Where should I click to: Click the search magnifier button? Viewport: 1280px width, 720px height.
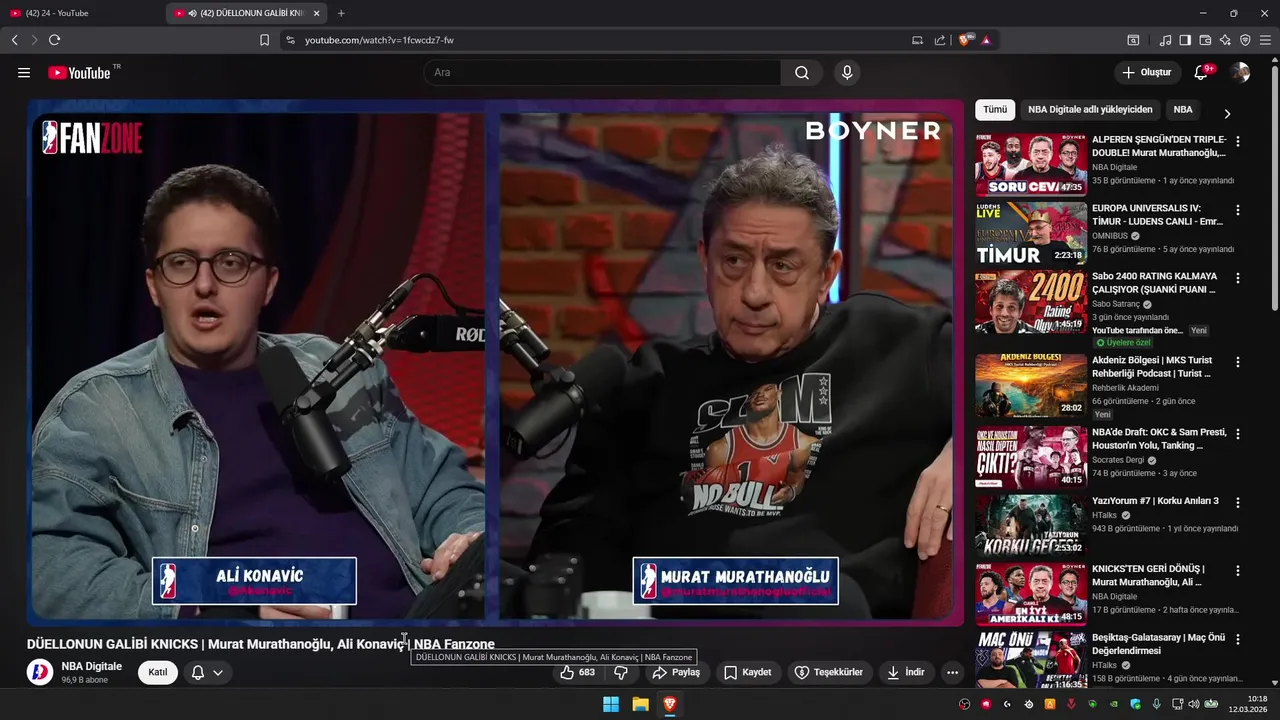pyautogui.click(x=802, y=73)
